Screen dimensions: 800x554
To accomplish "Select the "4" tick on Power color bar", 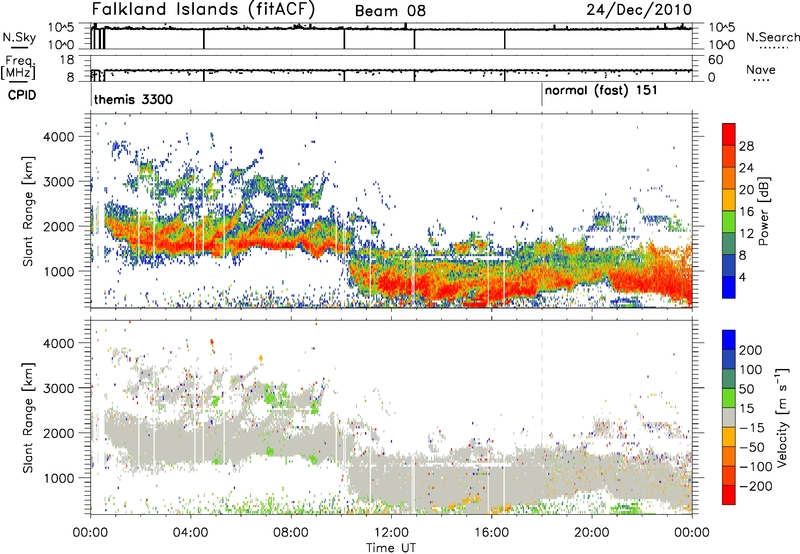I will click(743, 277).
